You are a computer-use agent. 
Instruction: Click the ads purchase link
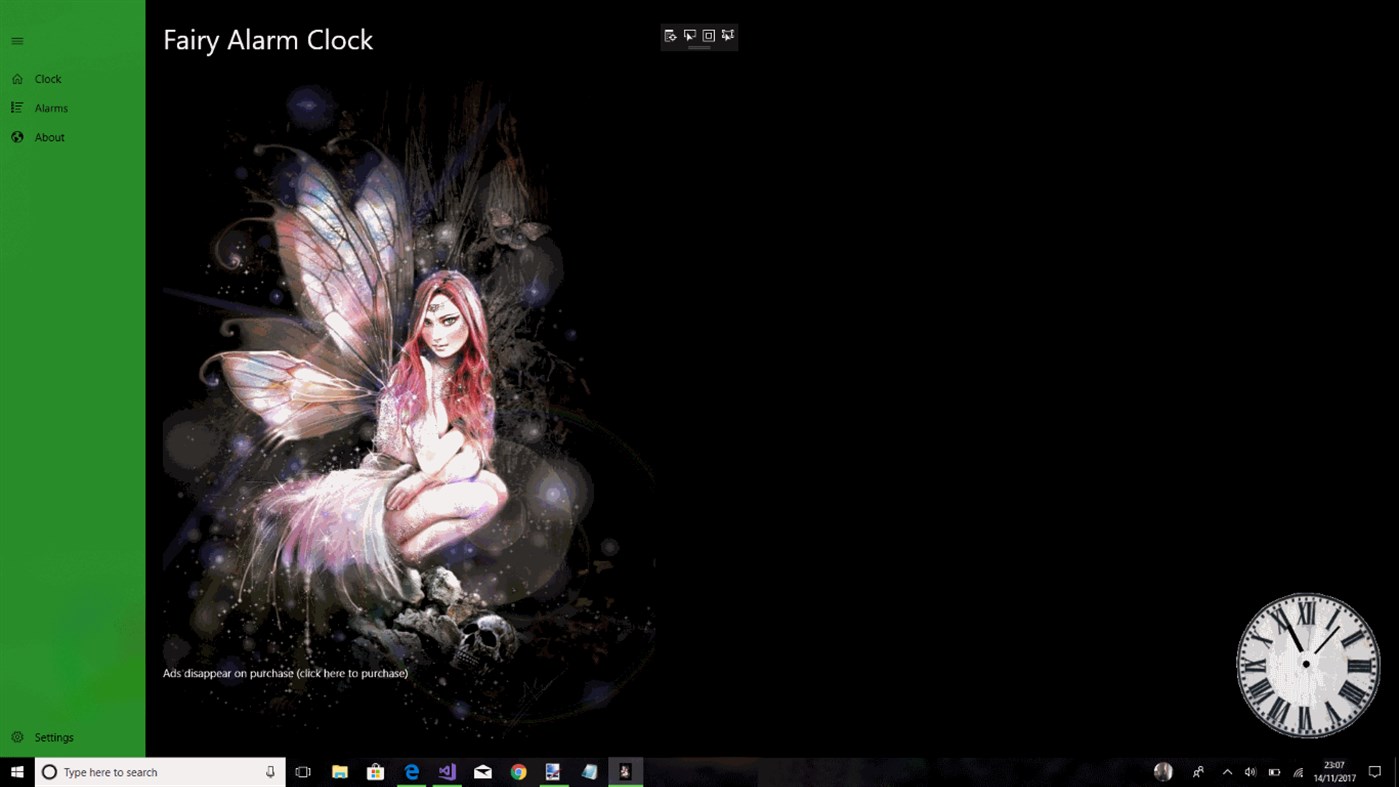coord(285,672)
